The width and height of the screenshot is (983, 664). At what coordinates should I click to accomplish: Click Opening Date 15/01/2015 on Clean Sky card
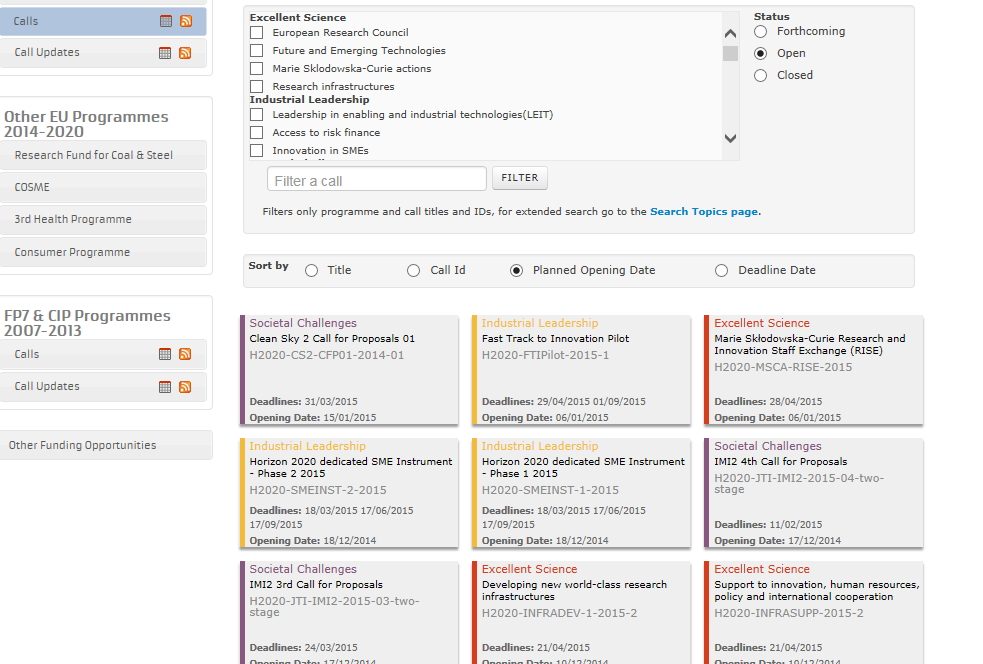pyautogui.click(x=313, y=418)
